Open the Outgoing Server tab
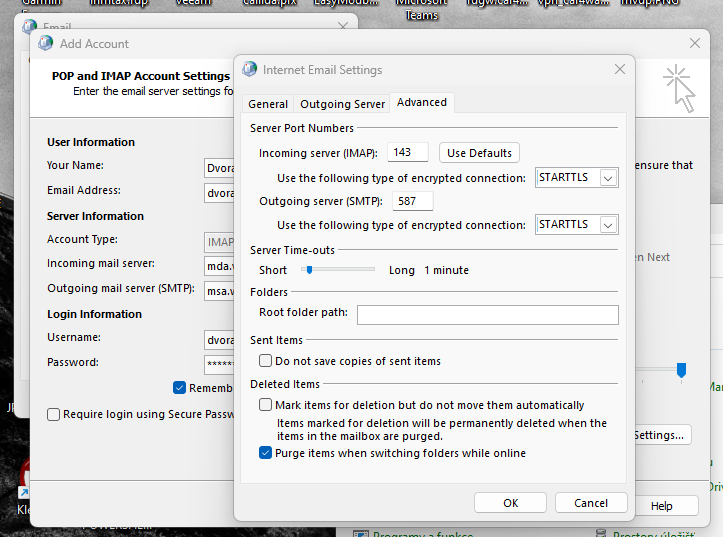The image size is (723, 537). [342, 104]
